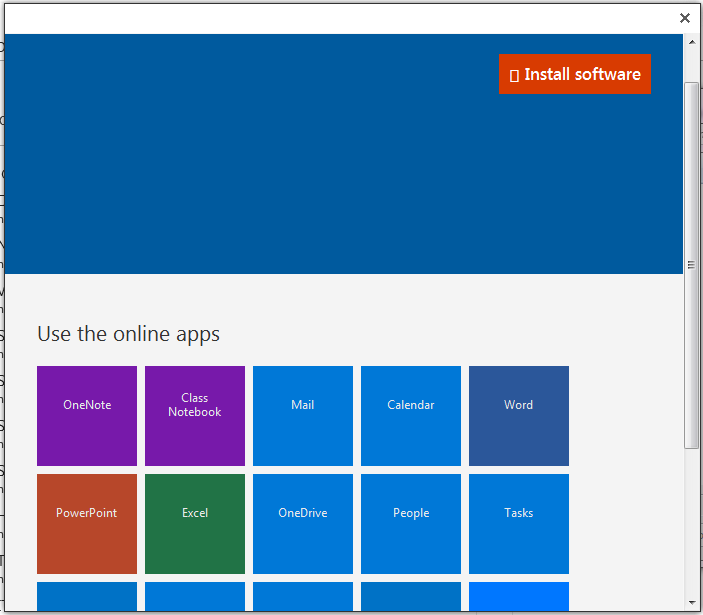The height and width of the screenshot is (615, 703).
Task: Open the PowerPoint tile
Action: click(x=87, y=524)
